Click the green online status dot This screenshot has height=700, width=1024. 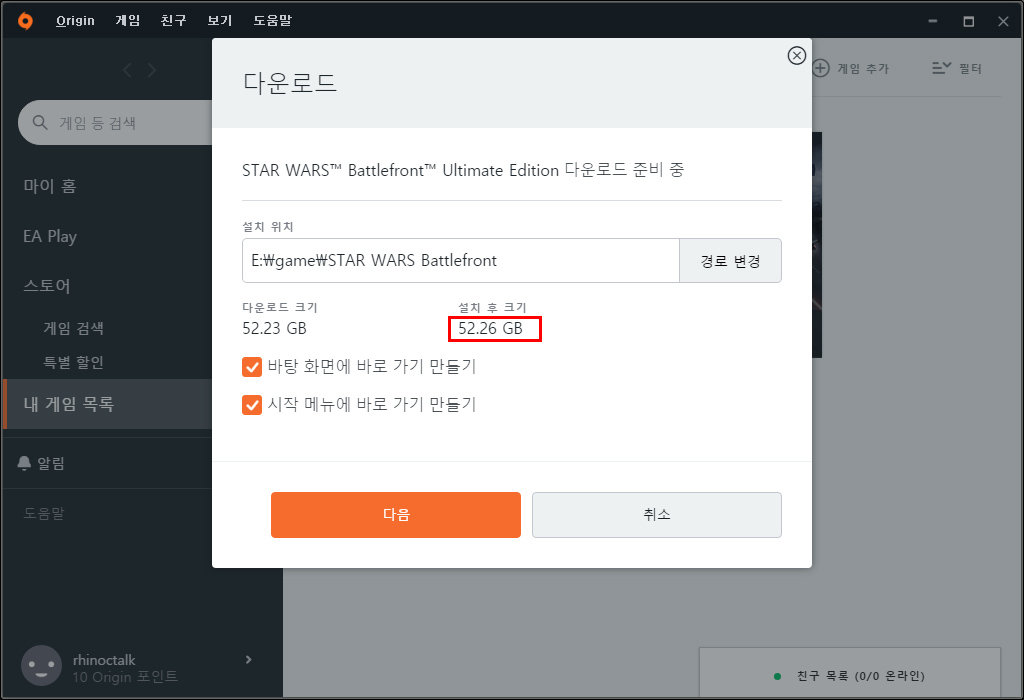[777, 676]
